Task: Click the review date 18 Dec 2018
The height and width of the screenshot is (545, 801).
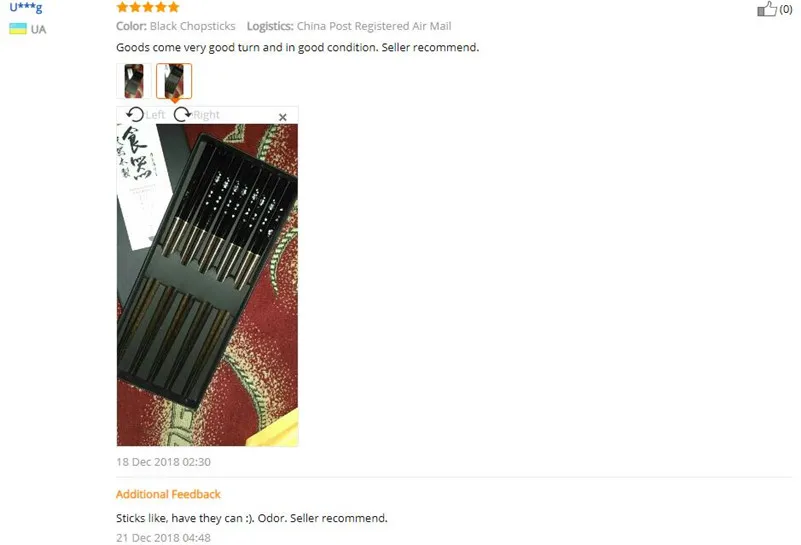Action: coord(163,462)
